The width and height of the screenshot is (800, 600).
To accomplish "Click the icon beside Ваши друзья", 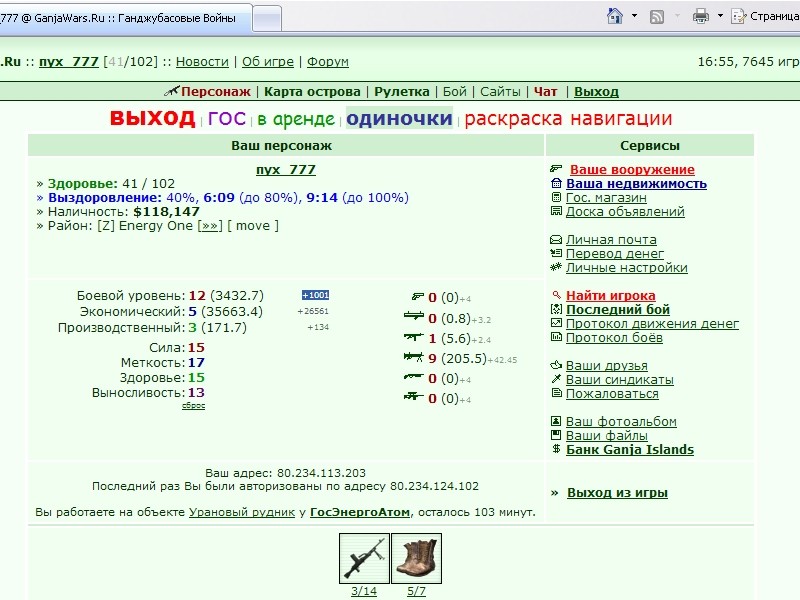I will [x=556, y=365].
